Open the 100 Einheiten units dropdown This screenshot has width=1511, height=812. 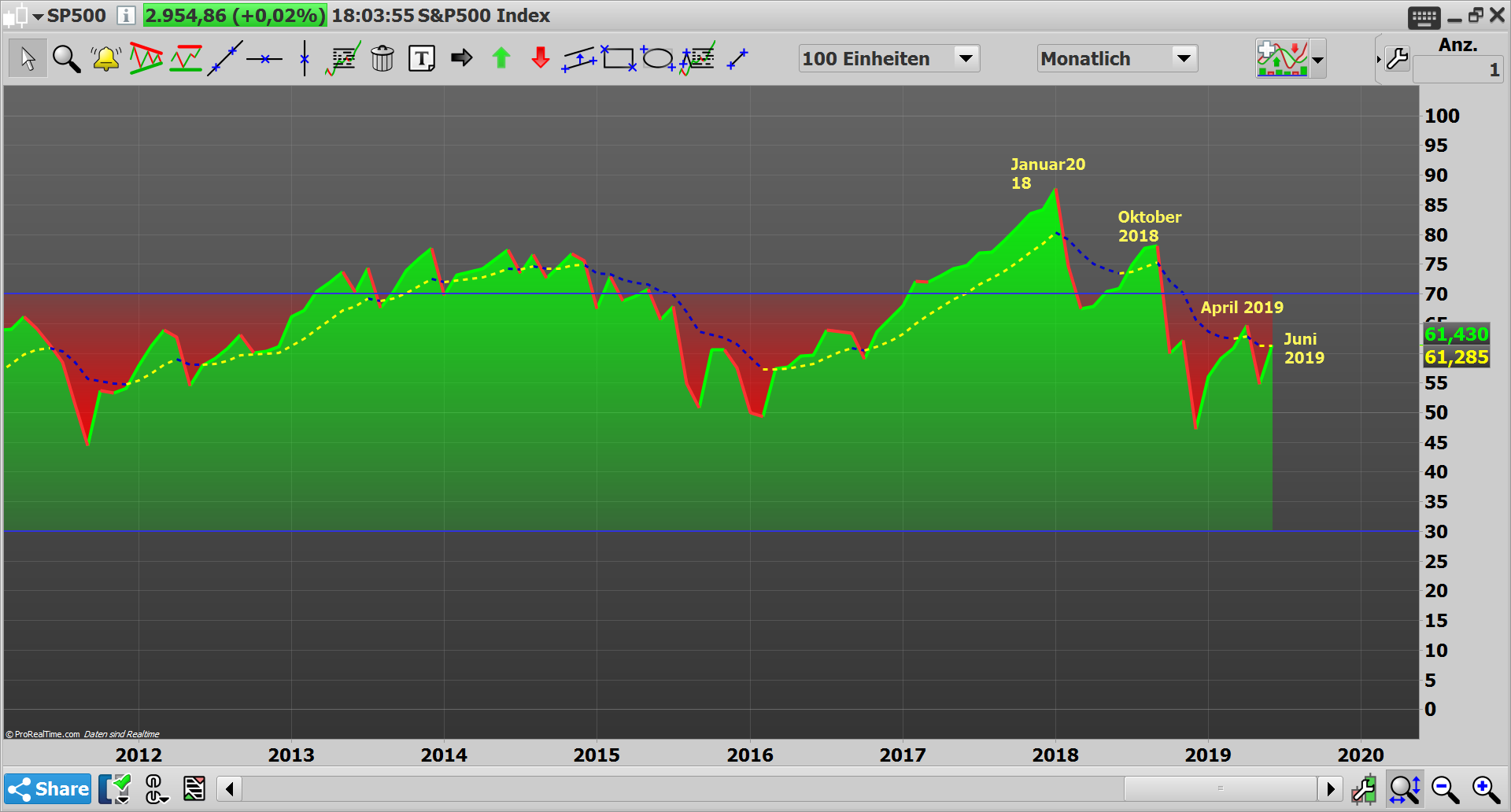click(966, 57)
